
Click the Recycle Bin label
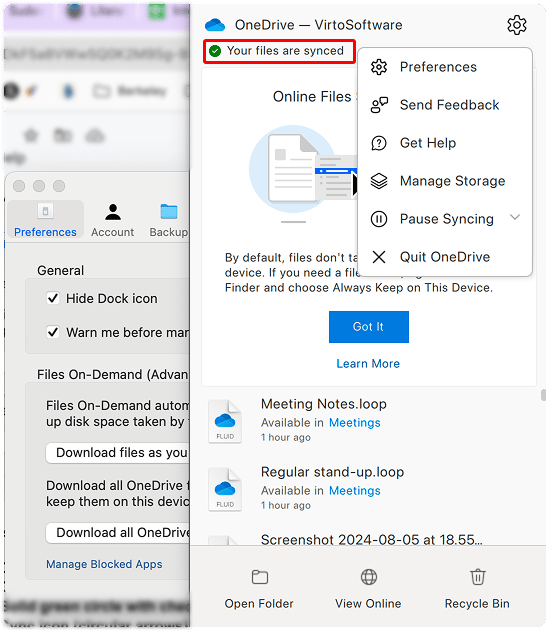pyautogui.click(x=477, y=604)
